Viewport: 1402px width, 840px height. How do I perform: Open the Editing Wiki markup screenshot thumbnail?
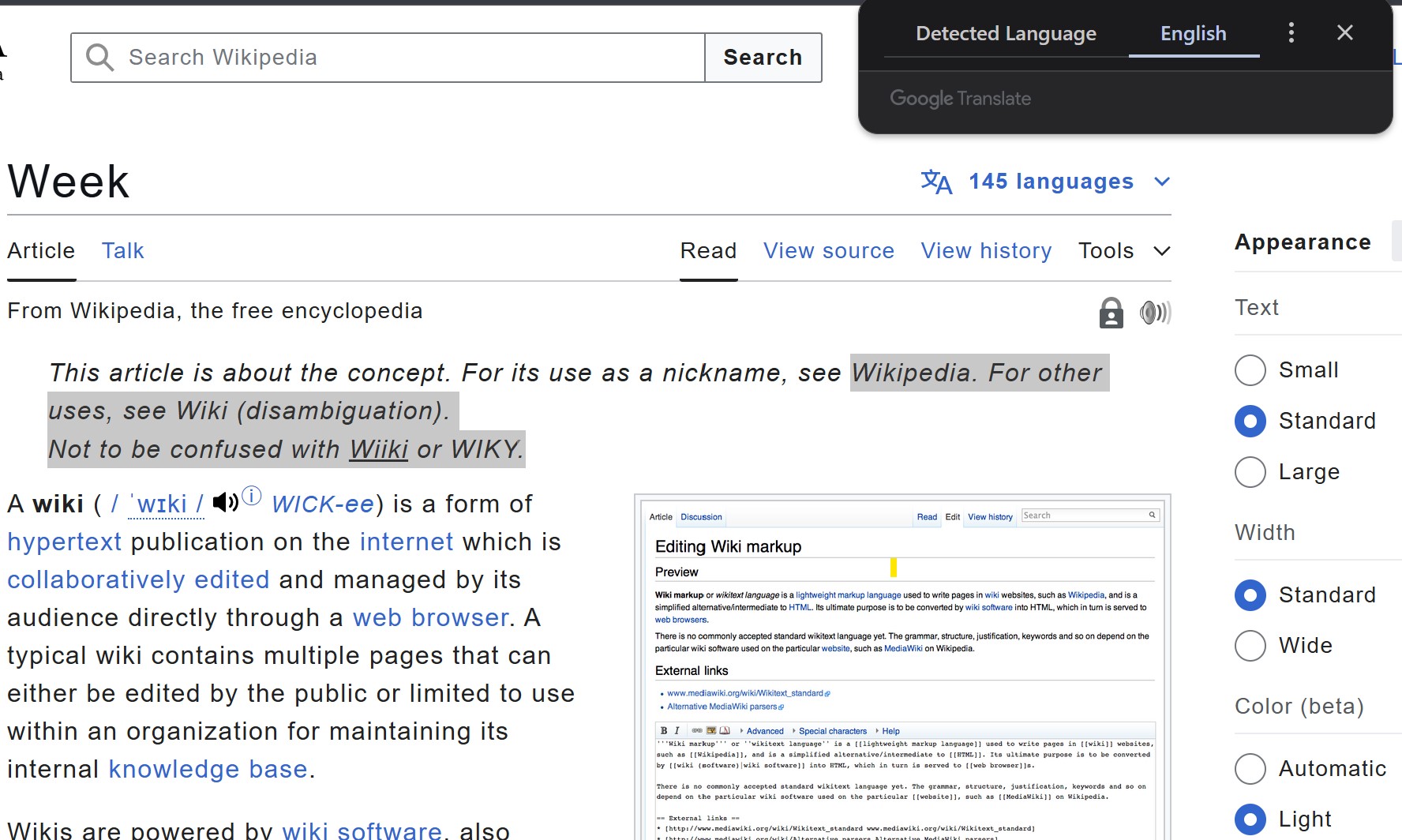point(902,668)
